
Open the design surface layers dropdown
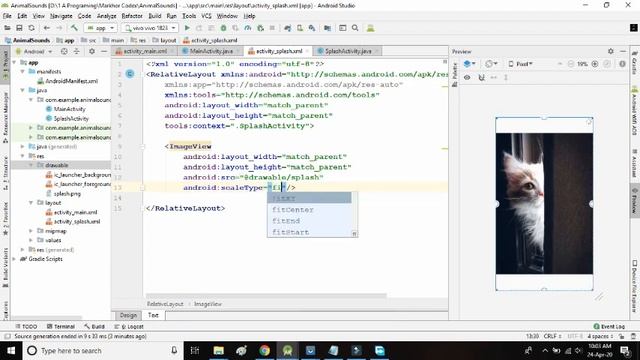tap(470, 64)
